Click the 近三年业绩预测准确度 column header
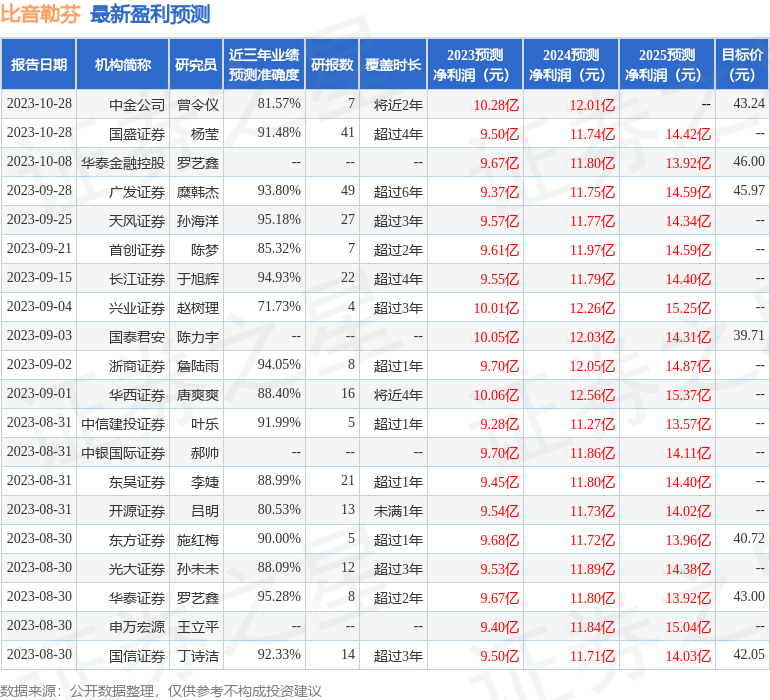The height and width of the screenshot is (700, 770). point(264,64)
